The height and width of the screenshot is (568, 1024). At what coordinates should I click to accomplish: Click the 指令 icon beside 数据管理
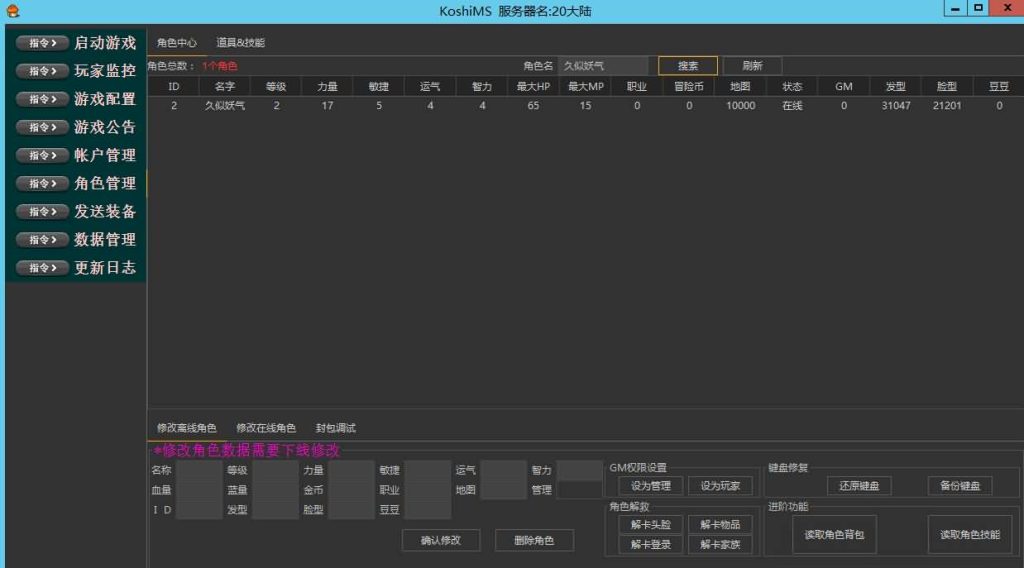point(43,239)
